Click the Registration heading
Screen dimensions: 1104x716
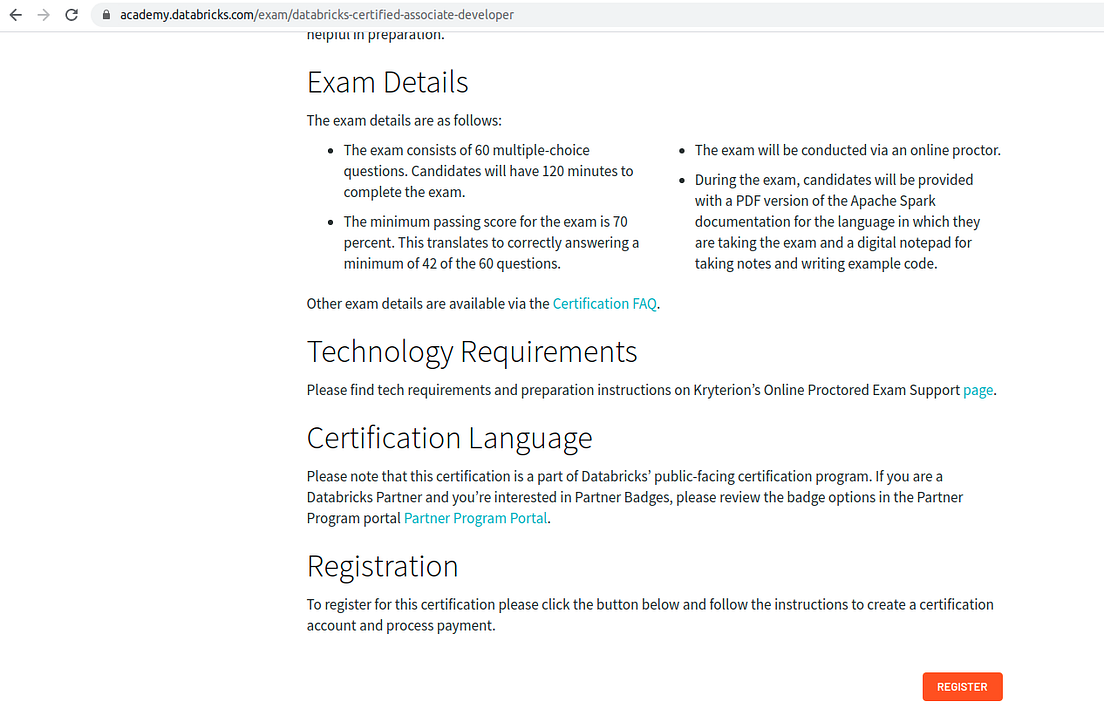[382, 566]
